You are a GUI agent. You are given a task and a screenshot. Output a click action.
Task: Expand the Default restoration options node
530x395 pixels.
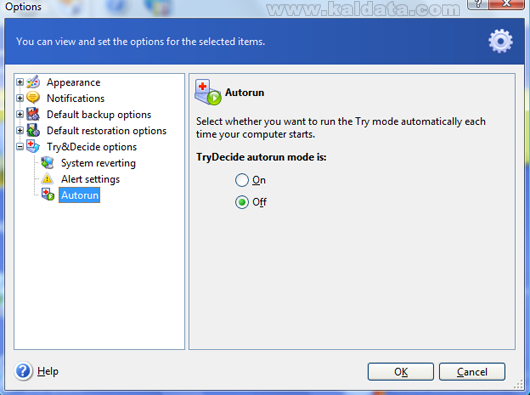(x=20, y=130)
